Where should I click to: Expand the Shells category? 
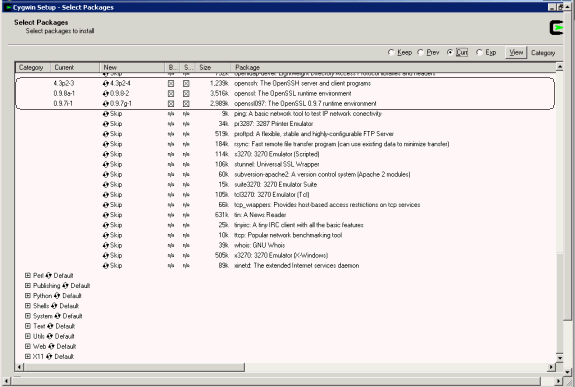pos(28,306)
